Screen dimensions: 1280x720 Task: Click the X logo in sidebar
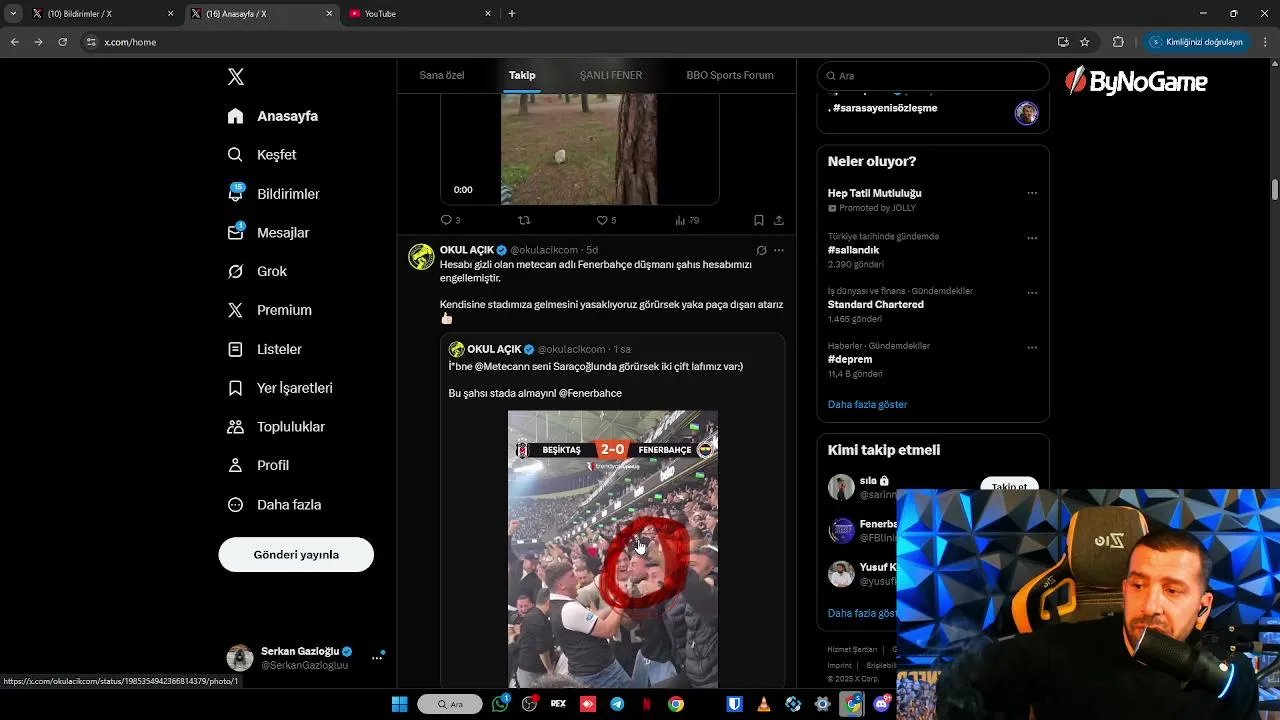(236, 77)
